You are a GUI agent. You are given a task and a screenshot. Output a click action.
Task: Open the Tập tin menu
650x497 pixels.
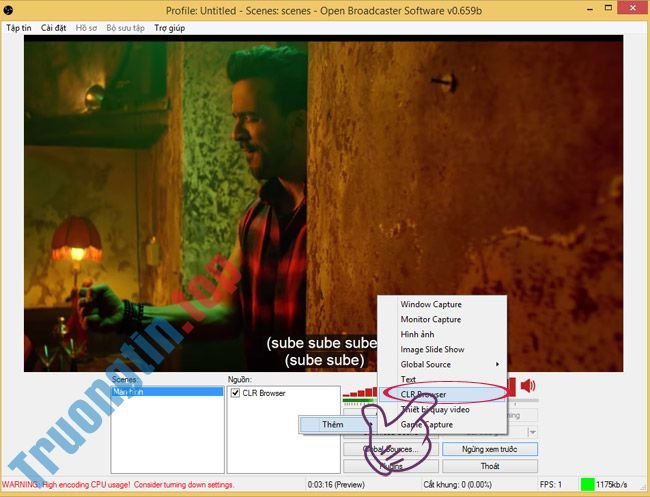pos(19,28)
